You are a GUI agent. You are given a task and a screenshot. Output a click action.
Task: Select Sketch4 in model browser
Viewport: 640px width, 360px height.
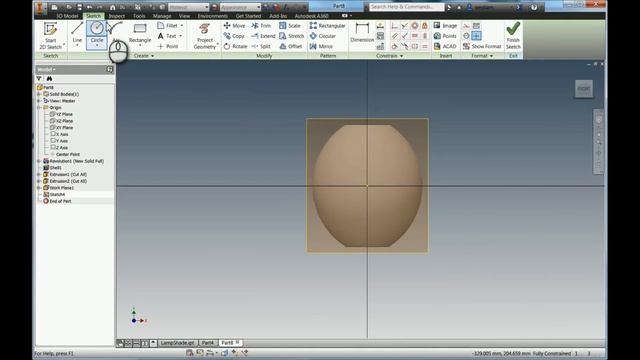coord(54,194)
